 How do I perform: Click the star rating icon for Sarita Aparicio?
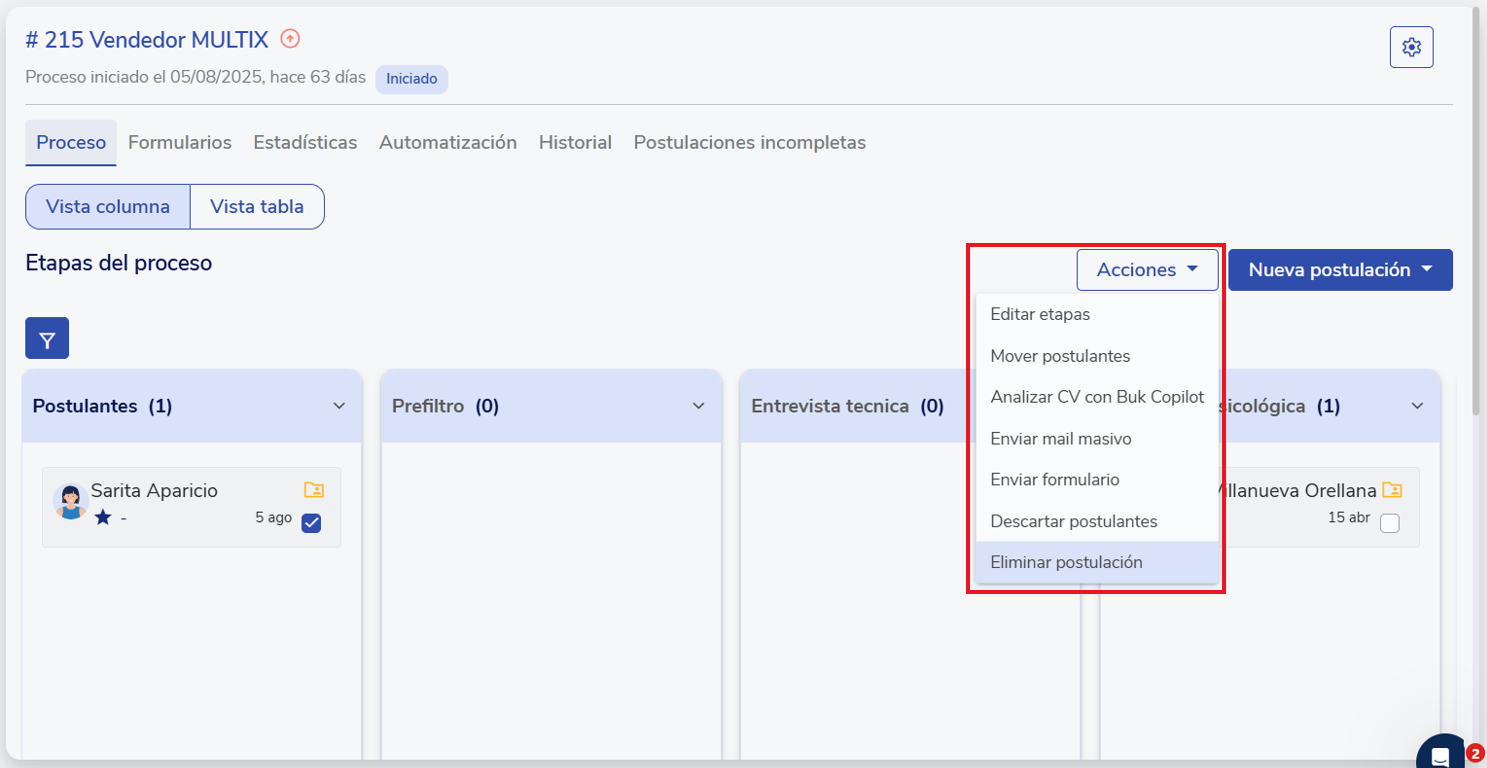(x=103, y=518)
